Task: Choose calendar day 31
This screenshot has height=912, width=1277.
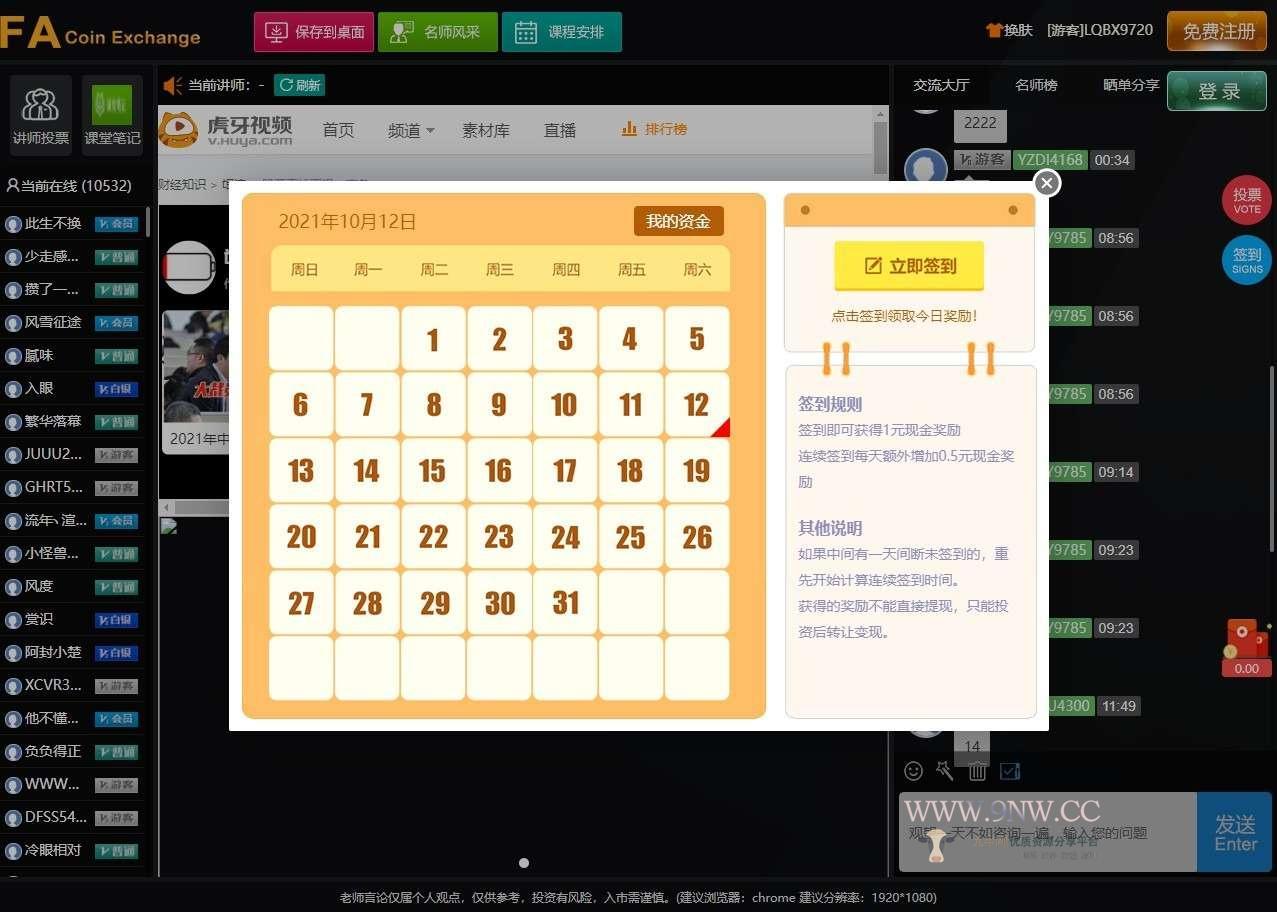Action: tap(565, 603)
